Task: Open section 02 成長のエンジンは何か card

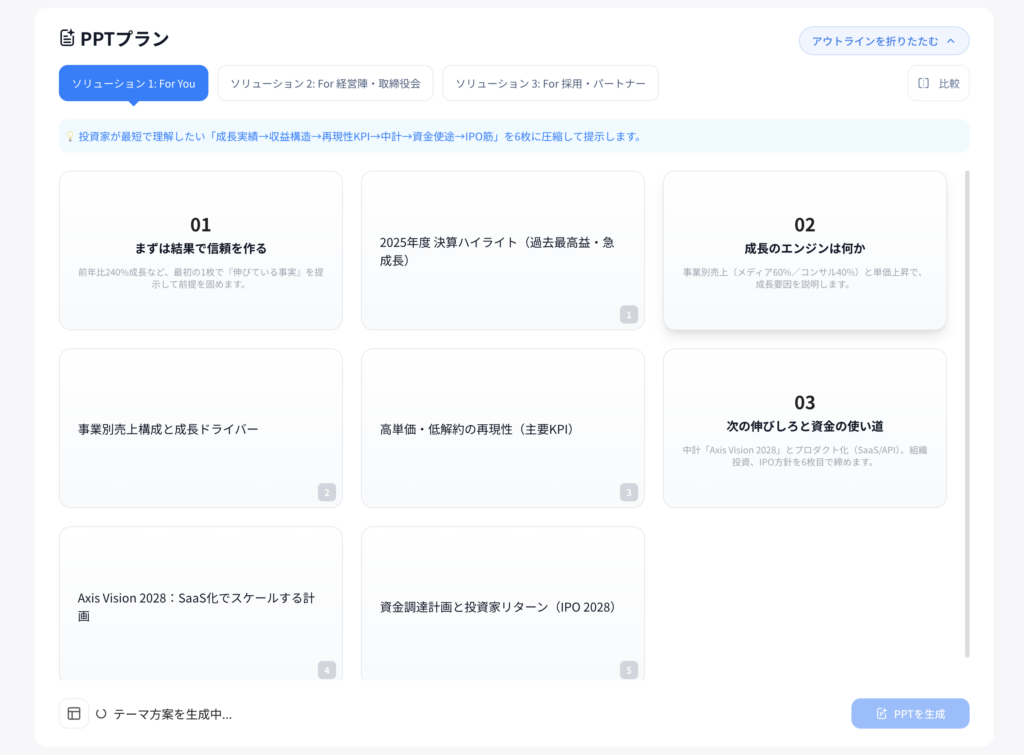Action: pos(804,250)
